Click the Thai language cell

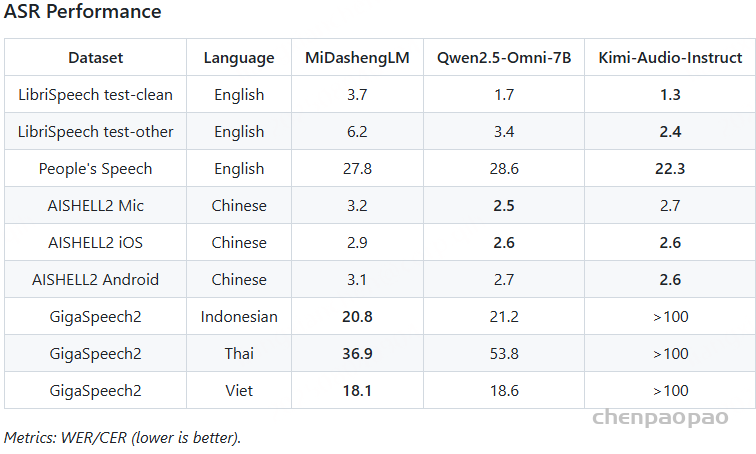[x=239, y=354]
